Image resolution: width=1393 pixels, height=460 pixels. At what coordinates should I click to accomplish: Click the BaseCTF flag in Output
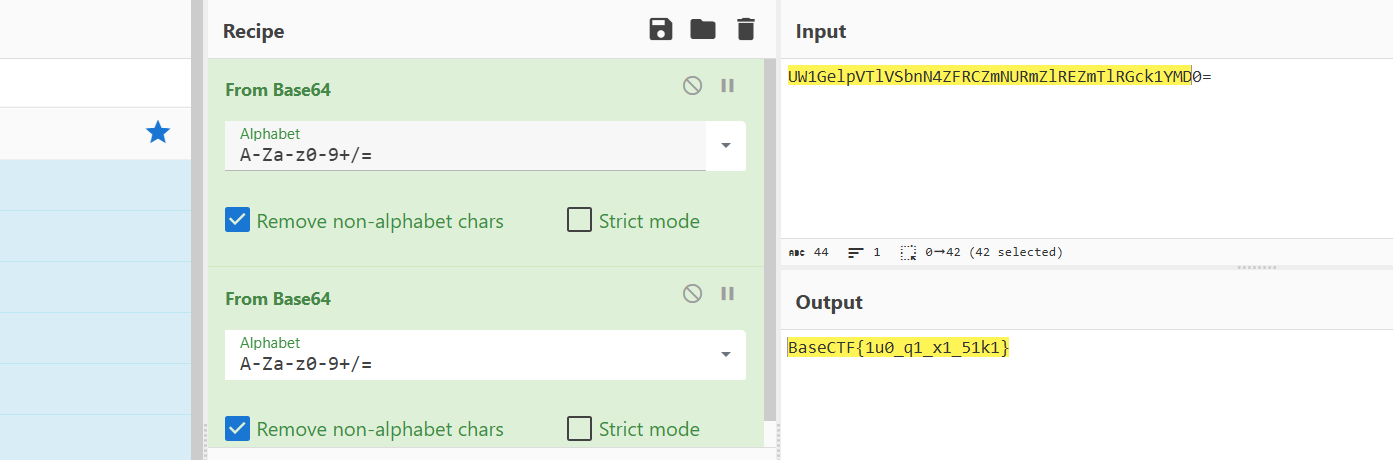[x=898, y=348]
